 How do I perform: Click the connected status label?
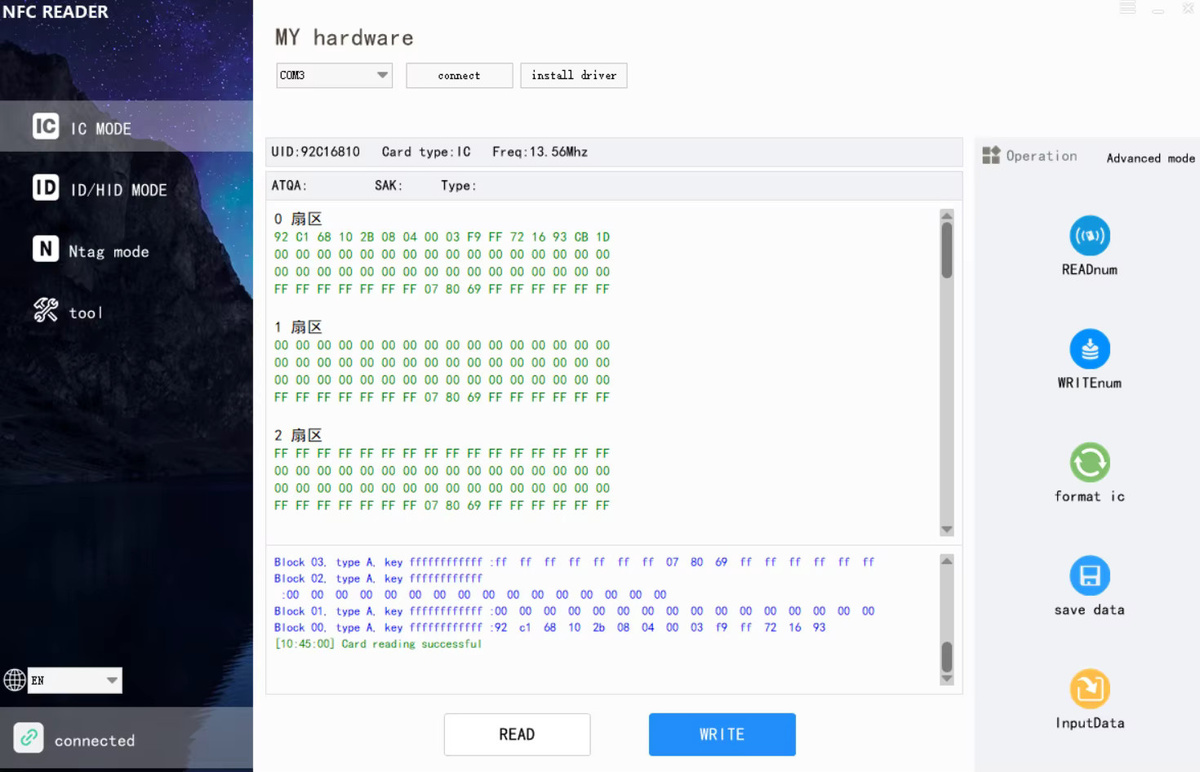point(95,741)
